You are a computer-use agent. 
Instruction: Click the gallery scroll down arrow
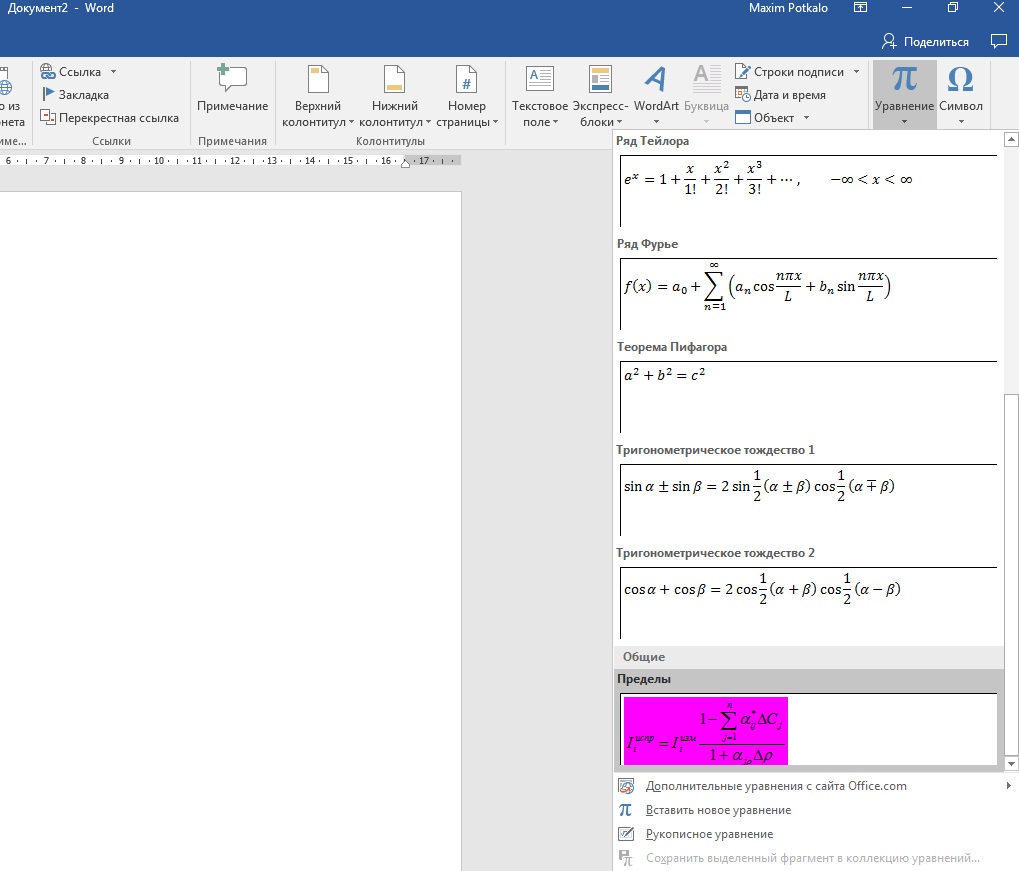pos(1011,764)
